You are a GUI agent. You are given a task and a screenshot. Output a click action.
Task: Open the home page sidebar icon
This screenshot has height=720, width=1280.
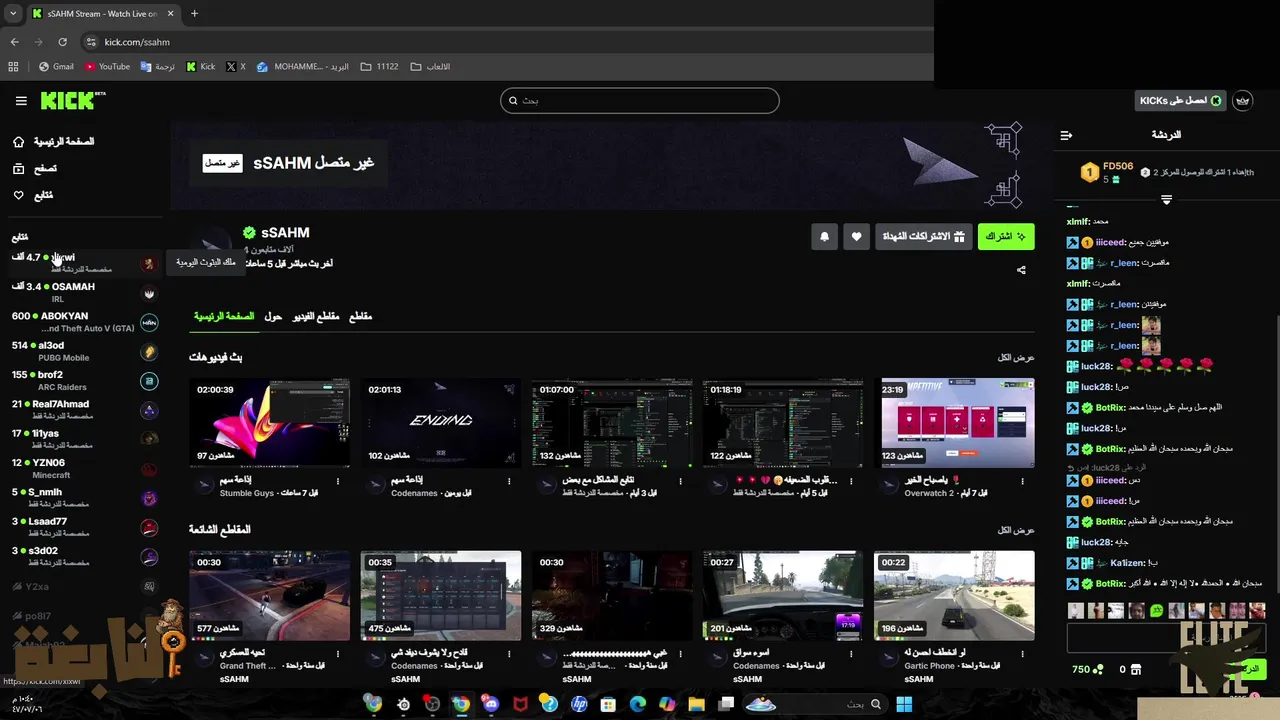pyautogui.click(x=18, y=142)
